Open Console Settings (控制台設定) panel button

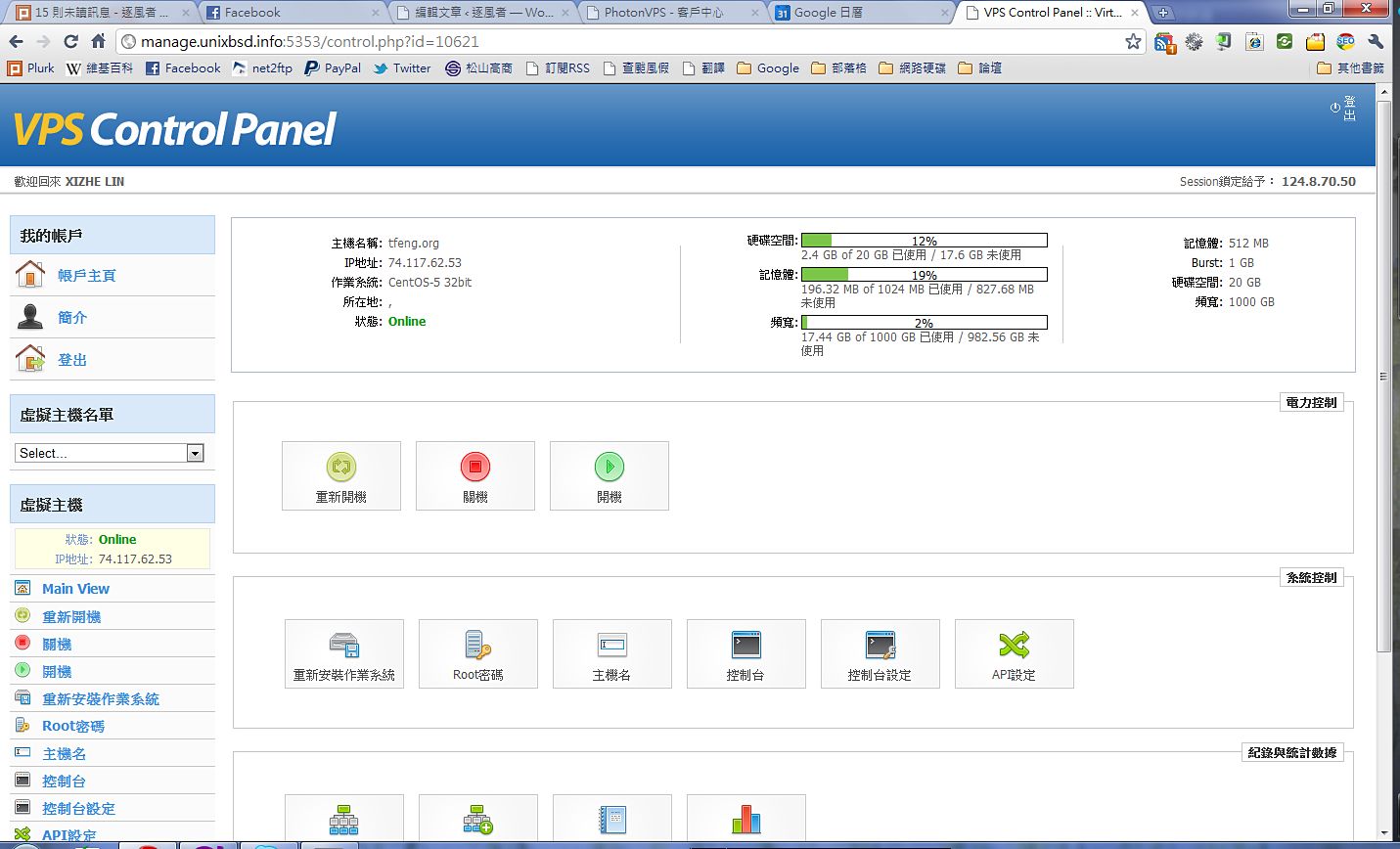click(x=881, y=654)
